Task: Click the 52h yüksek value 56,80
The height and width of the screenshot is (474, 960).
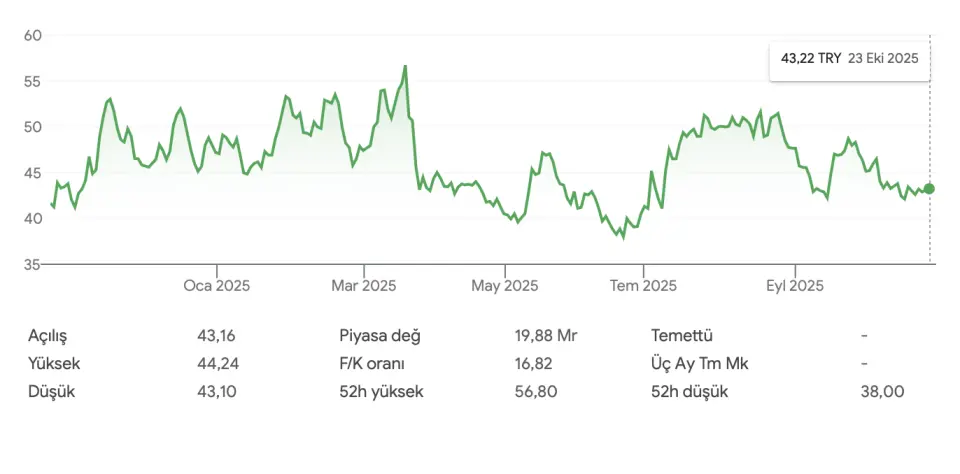Action: [536, 391]
